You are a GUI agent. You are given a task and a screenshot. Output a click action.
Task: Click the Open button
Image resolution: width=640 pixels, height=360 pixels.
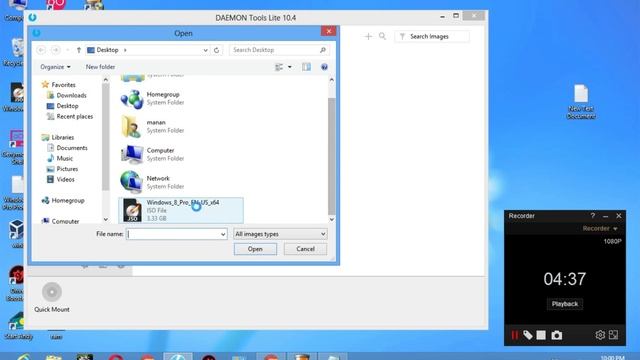255,249
